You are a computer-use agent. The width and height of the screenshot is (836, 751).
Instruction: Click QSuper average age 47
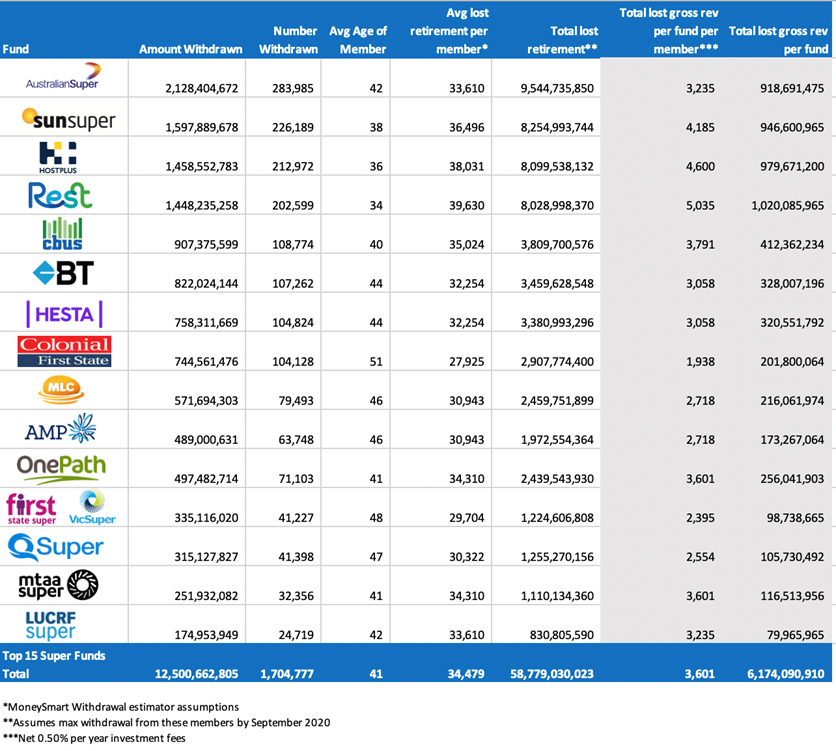coord(376,556)
